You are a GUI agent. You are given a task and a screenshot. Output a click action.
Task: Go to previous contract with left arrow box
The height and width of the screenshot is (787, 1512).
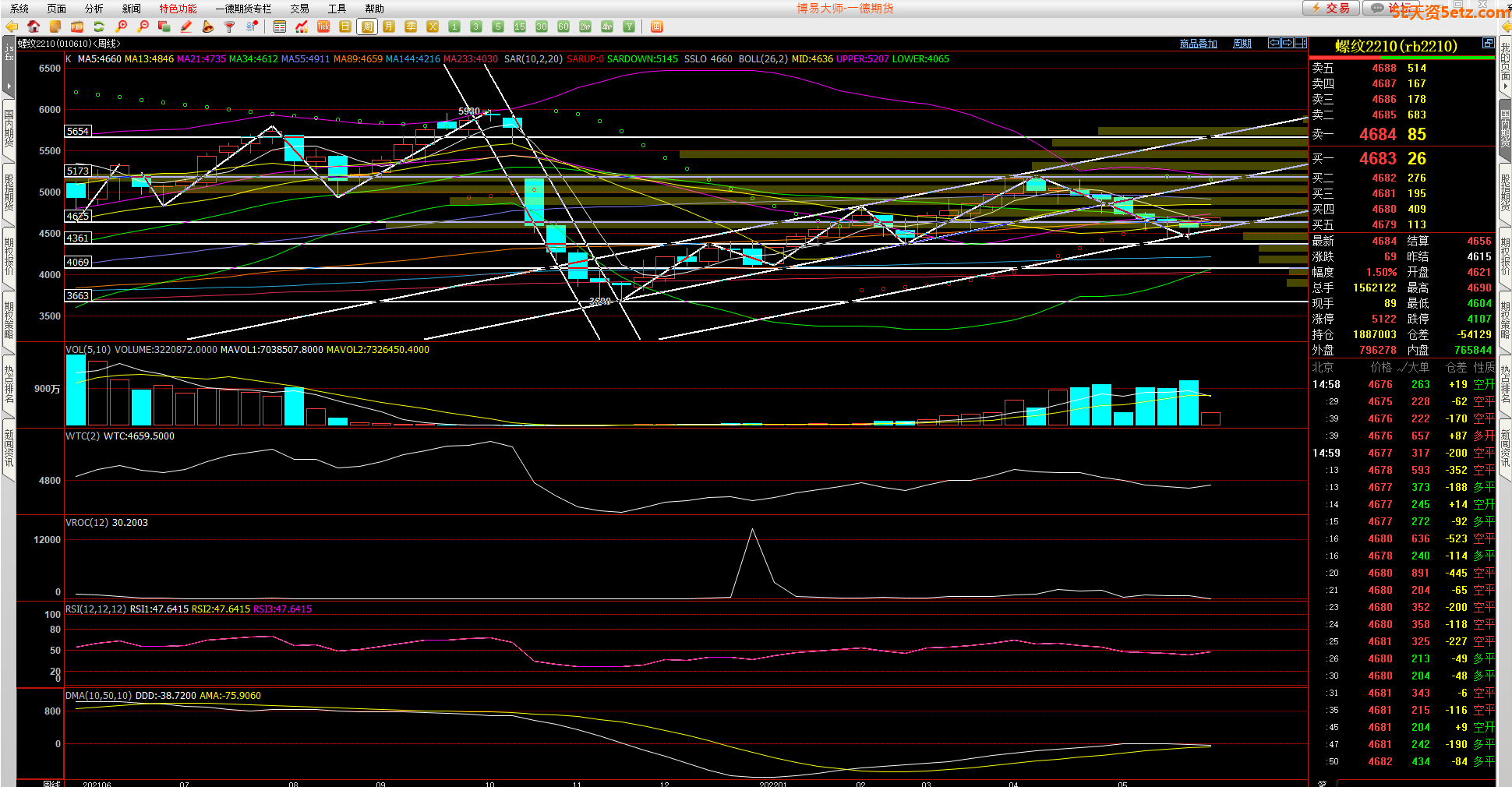point(1274,43)
